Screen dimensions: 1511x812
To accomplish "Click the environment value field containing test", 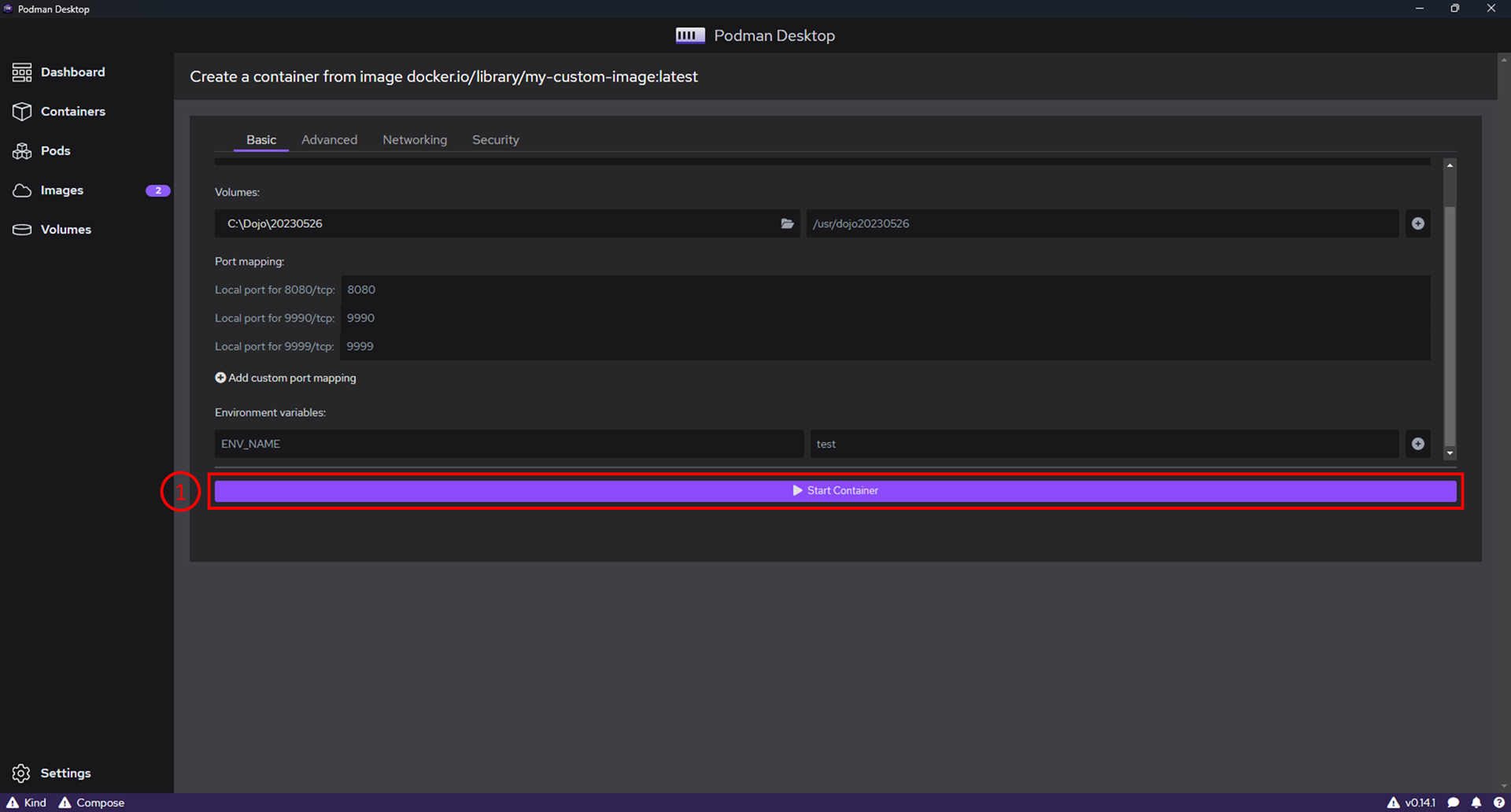I will [x=1104, y=444].
